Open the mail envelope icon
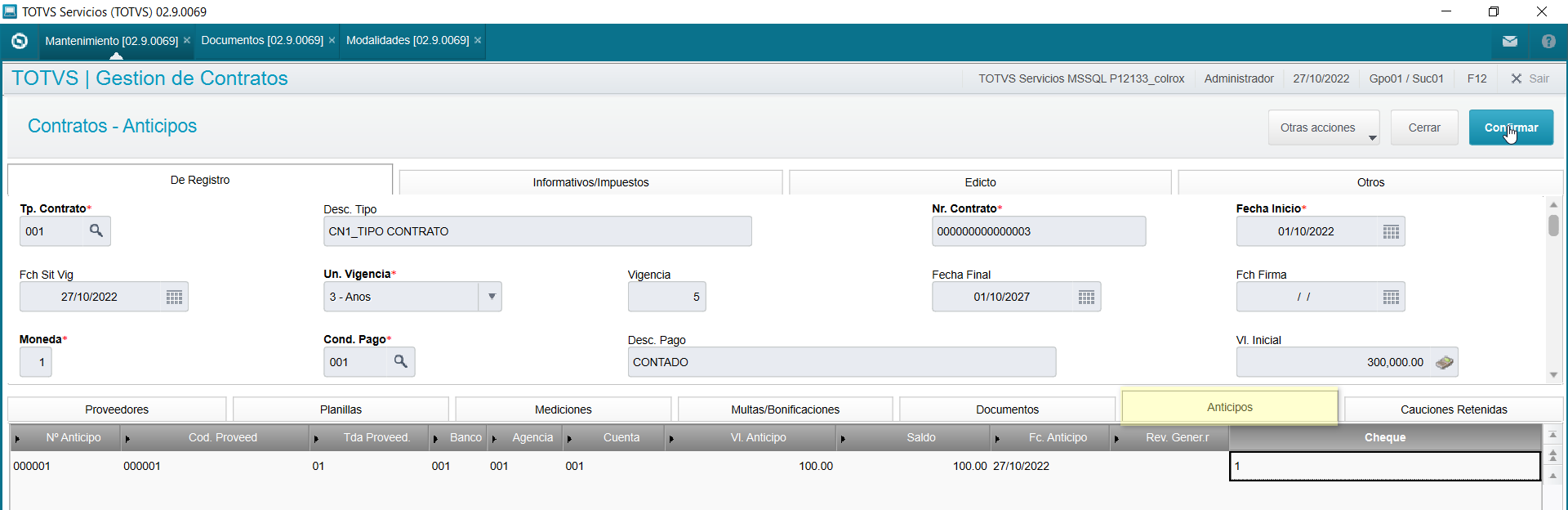 1509,41
